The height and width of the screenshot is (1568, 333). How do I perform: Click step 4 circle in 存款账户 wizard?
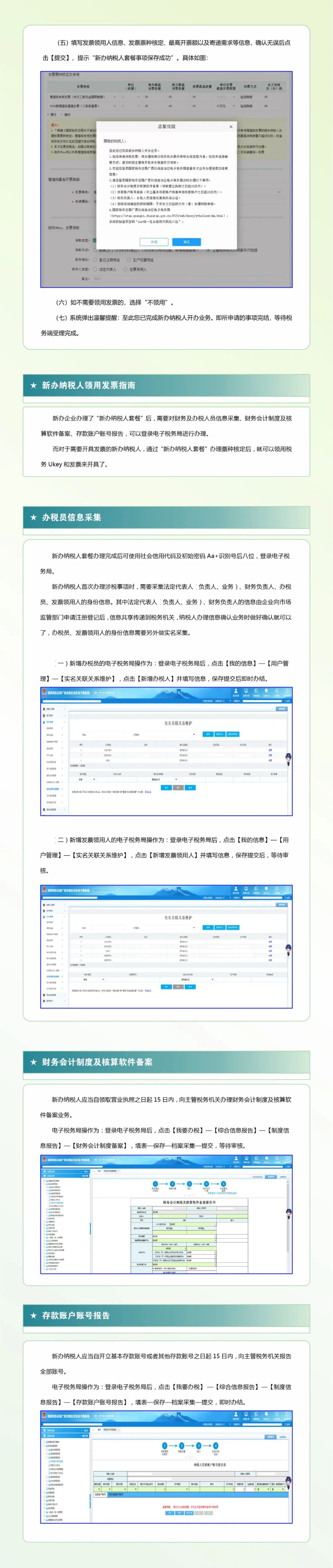point(216,1445)
